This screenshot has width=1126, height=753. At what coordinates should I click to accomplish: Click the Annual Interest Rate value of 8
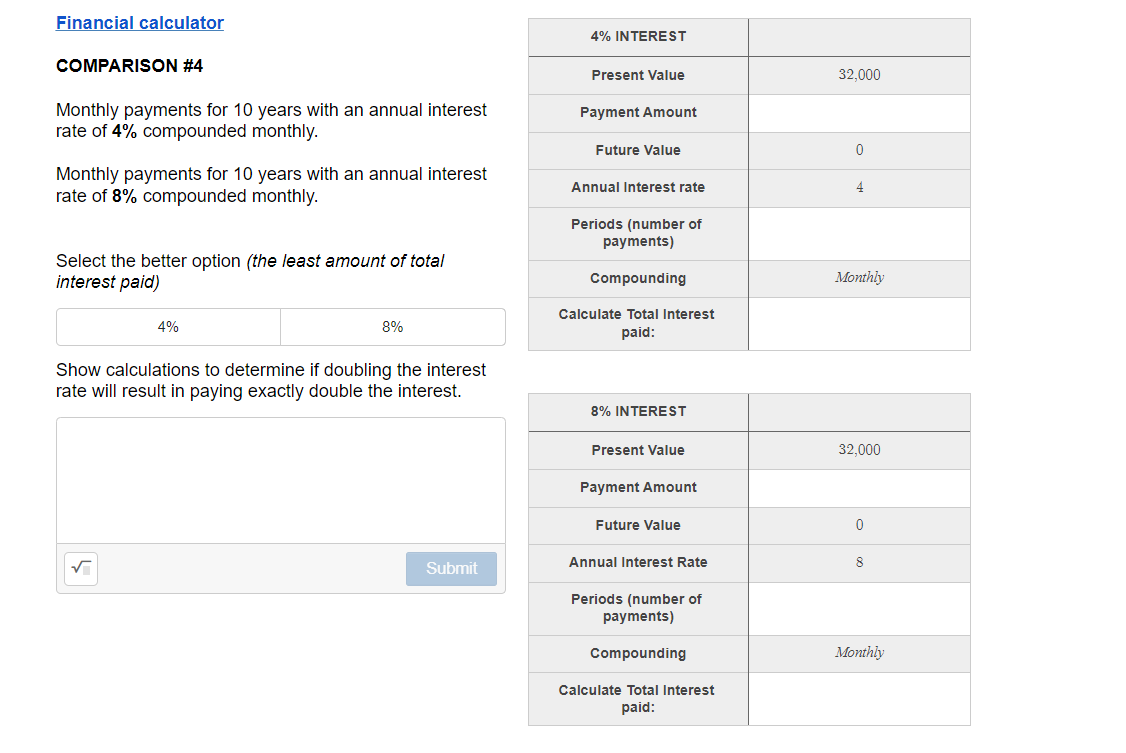click(x=858, y=563)
